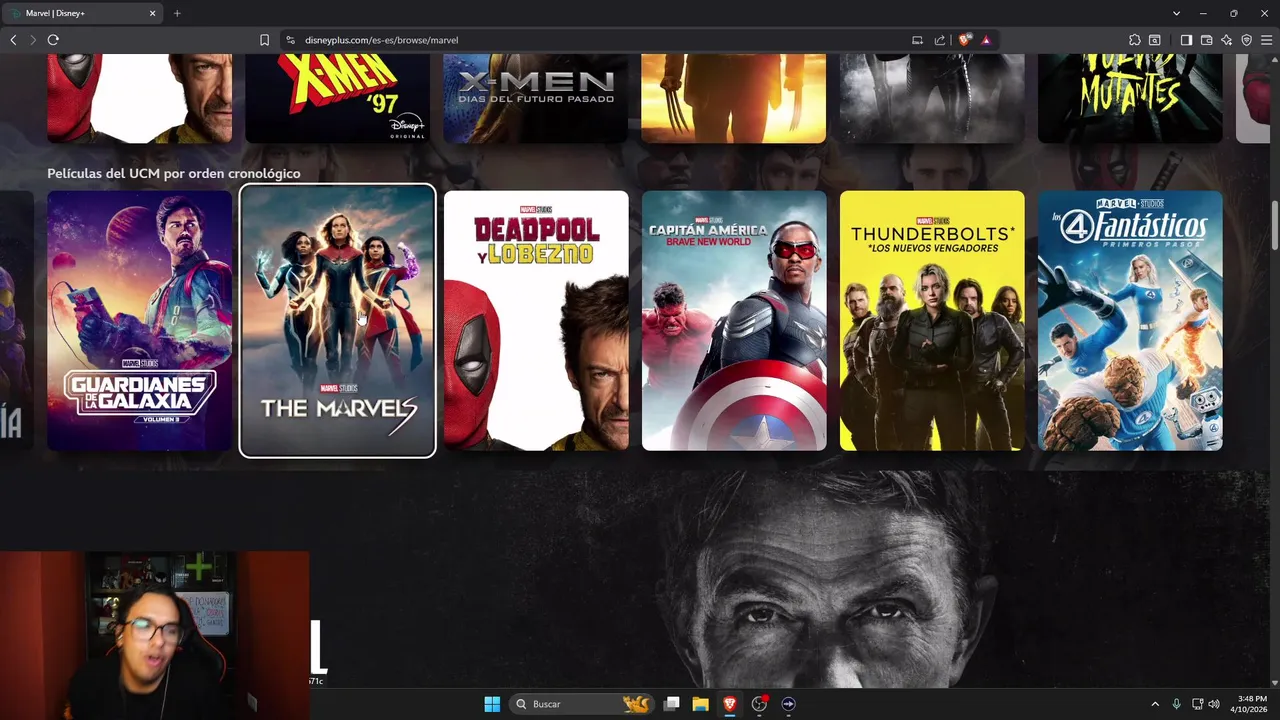Click the page vertical scrollbar thumb
This screenshot has height=720, width=1280.
pos(1275,225)
